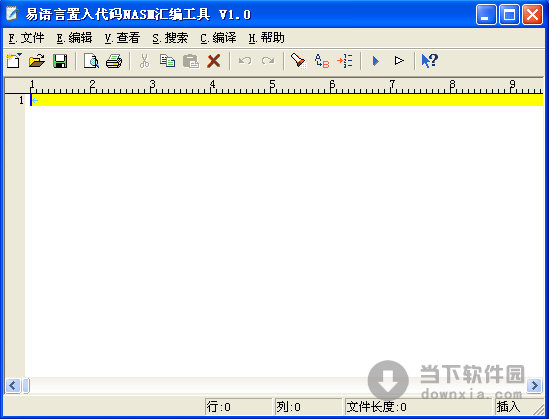Click horizontal scrollbar left arrow
This screenshot has height=419, width=549.
(x=13, y=386)
